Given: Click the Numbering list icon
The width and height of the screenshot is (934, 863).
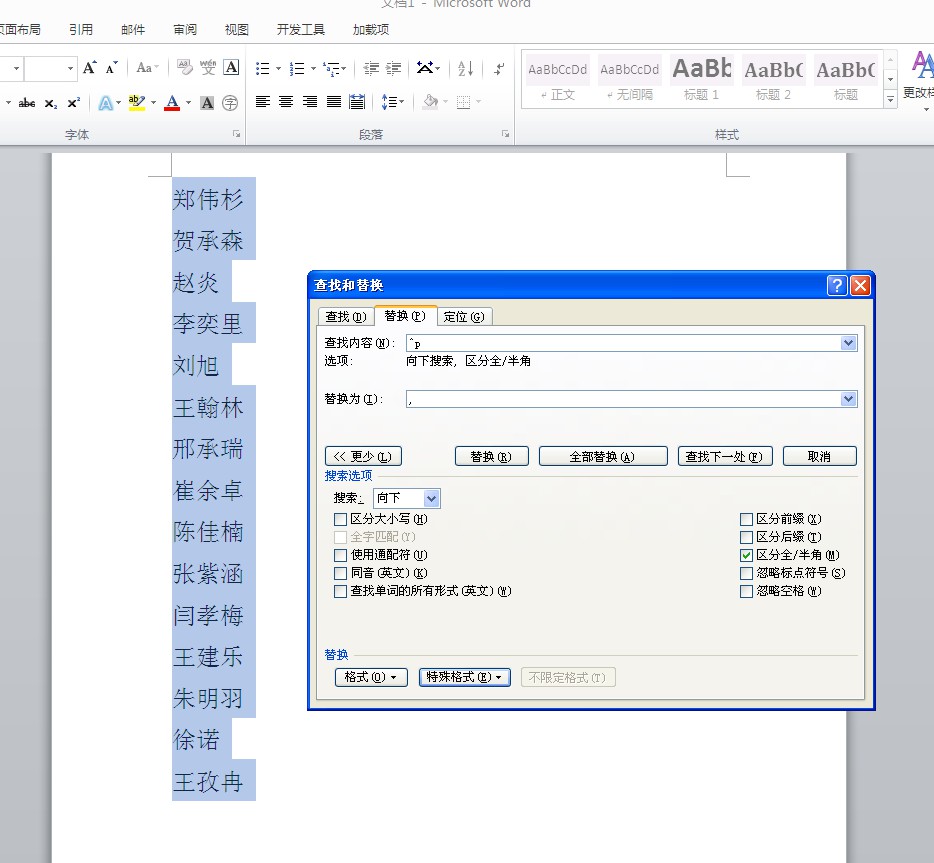Looking at the screenshot, I should point(297,68).
